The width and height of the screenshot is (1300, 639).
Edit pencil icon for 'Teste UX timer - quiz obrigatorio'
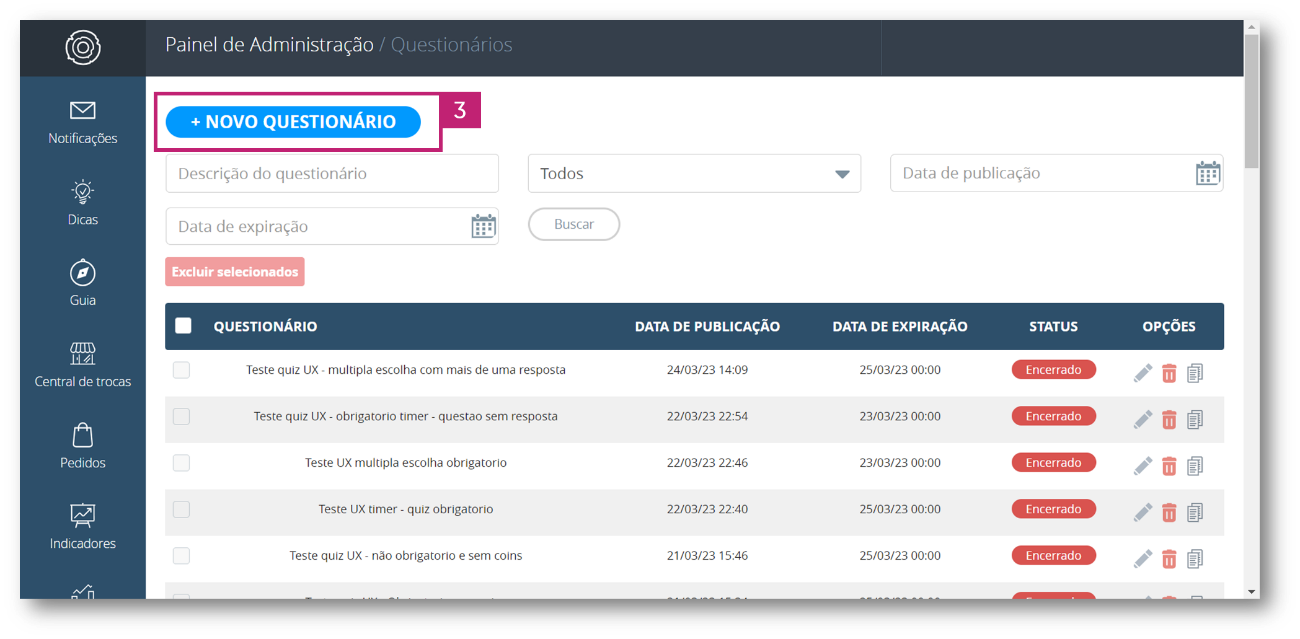[x=1143, y=512]
